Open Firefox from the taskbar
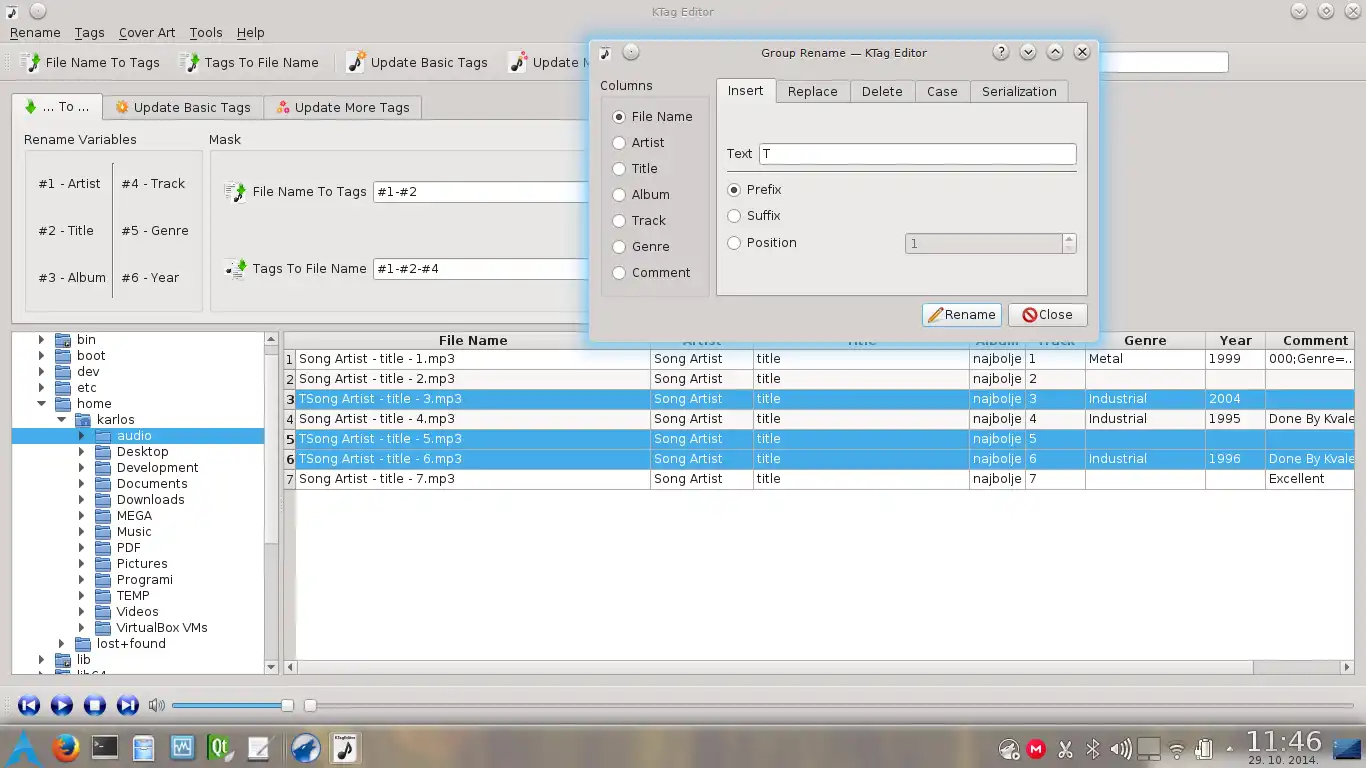 click(x=66, y=747)
